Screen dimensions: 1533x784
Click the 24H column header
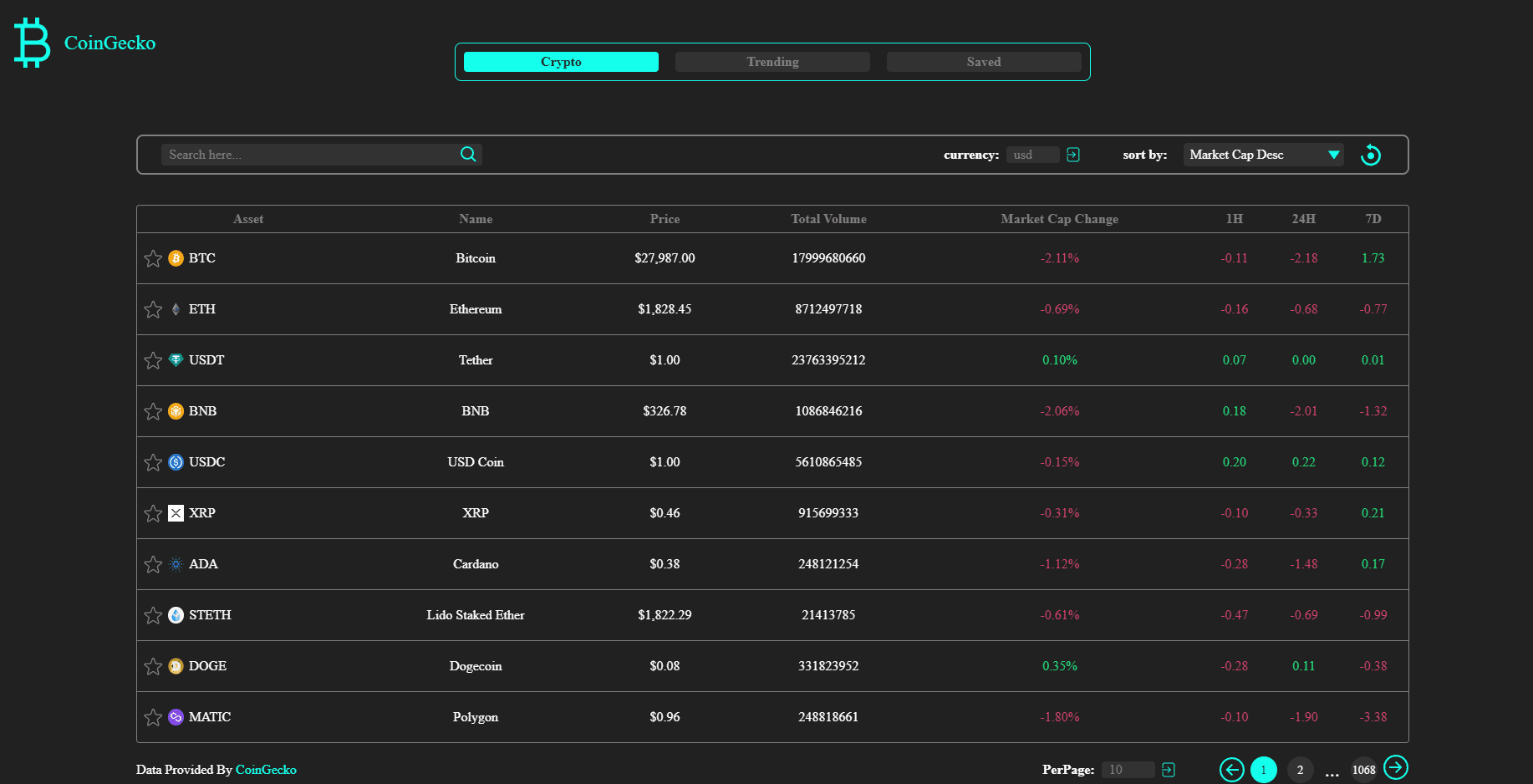click(1303, 219)
